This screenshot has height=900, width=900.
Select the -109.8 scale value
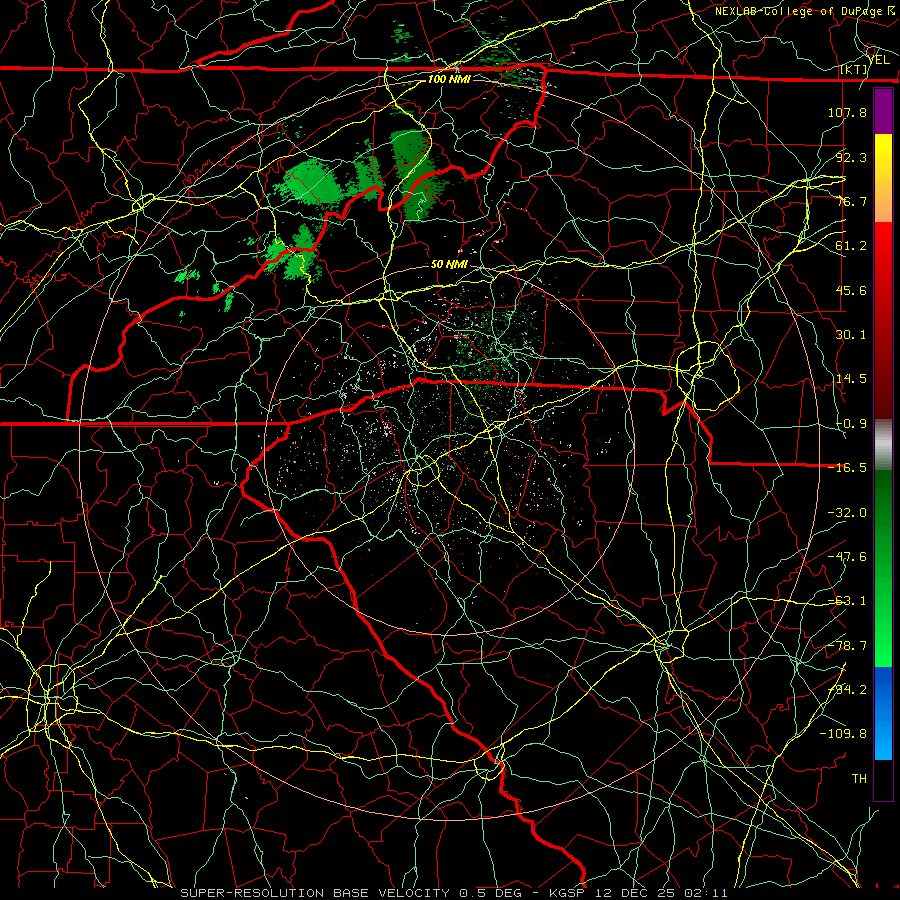tap(843, 734)
